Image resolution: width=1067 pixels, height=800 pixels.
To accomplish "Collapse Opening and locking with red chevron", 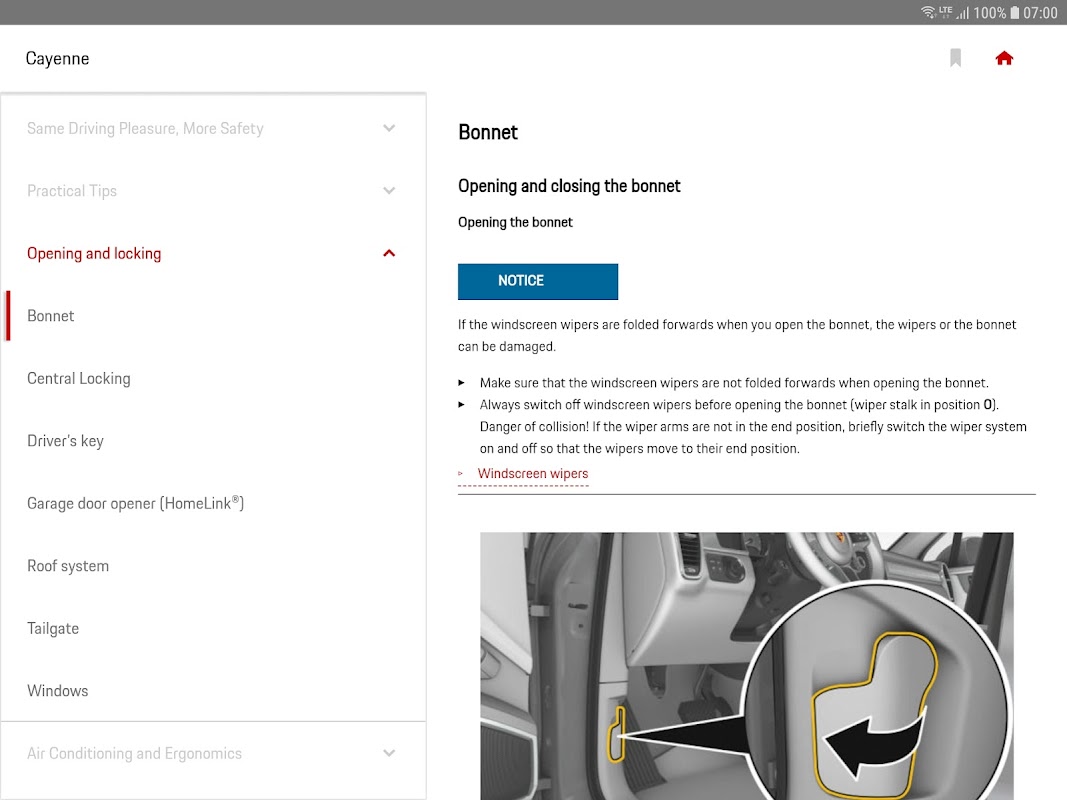I will tap(389, 253).
